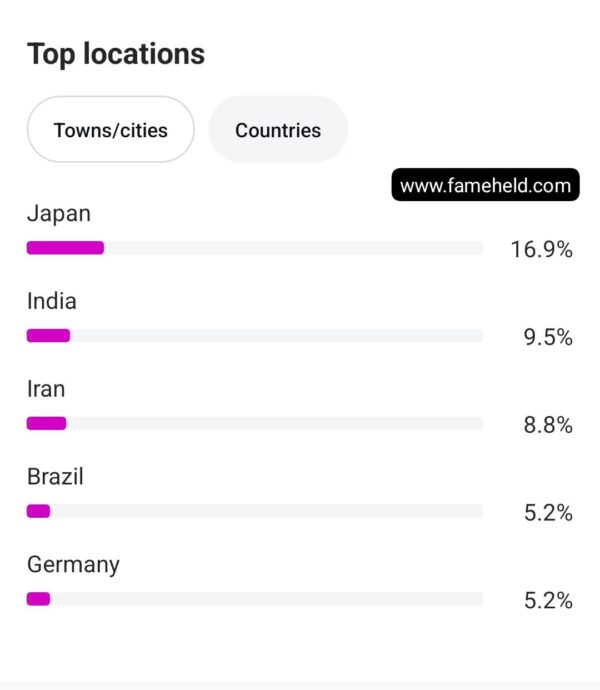Select the Iran country label
Viewport: 600px width, 690px height.
coord(46,389)
